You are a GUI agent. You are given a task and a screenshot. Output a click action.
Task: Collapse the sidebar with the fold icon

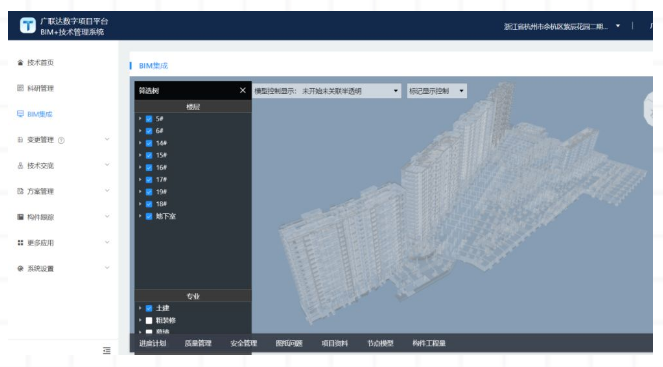coord(107,351)
